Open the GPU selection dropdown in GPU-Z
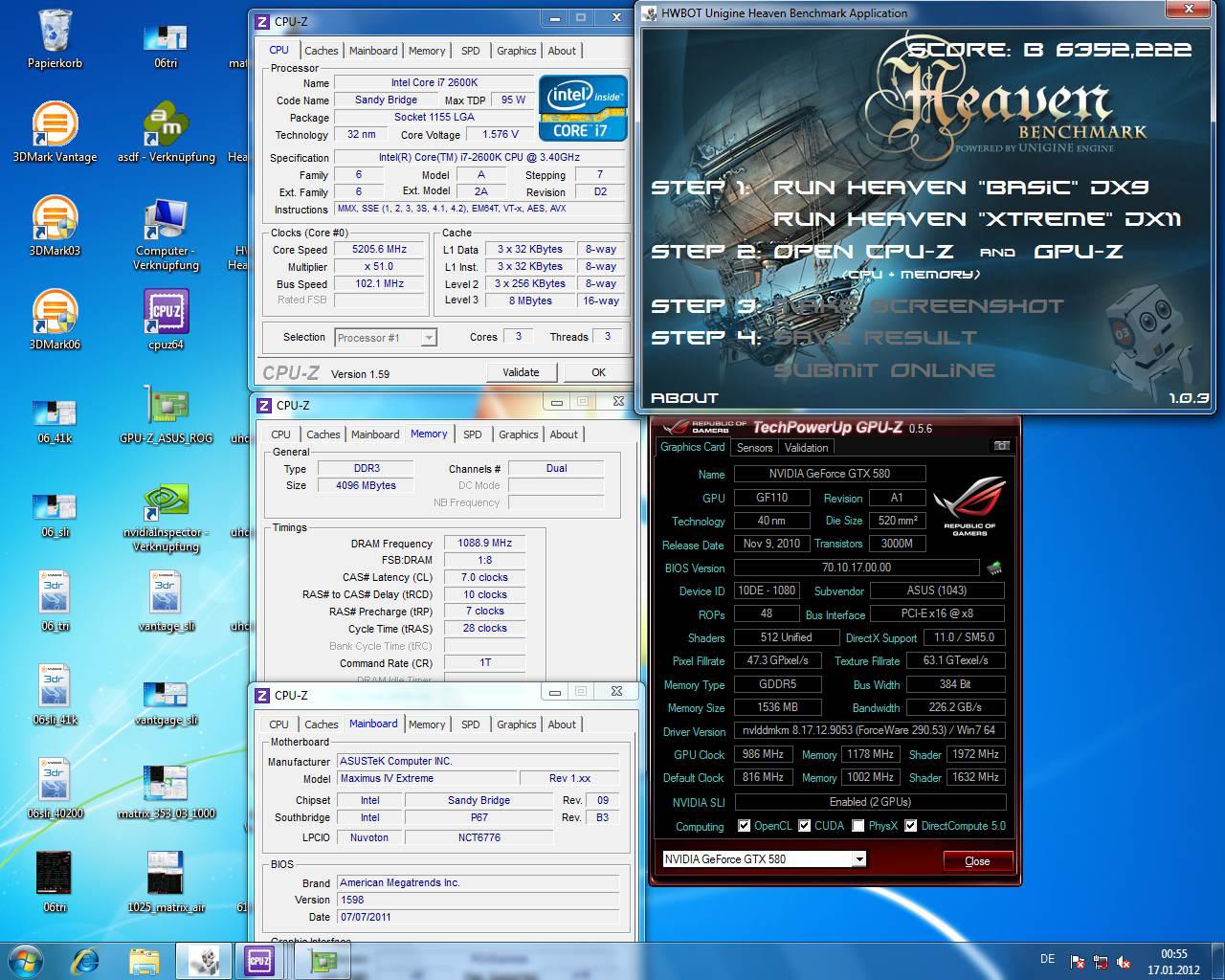The height and width of the screenshot is (980, 1225). [858, 858]
